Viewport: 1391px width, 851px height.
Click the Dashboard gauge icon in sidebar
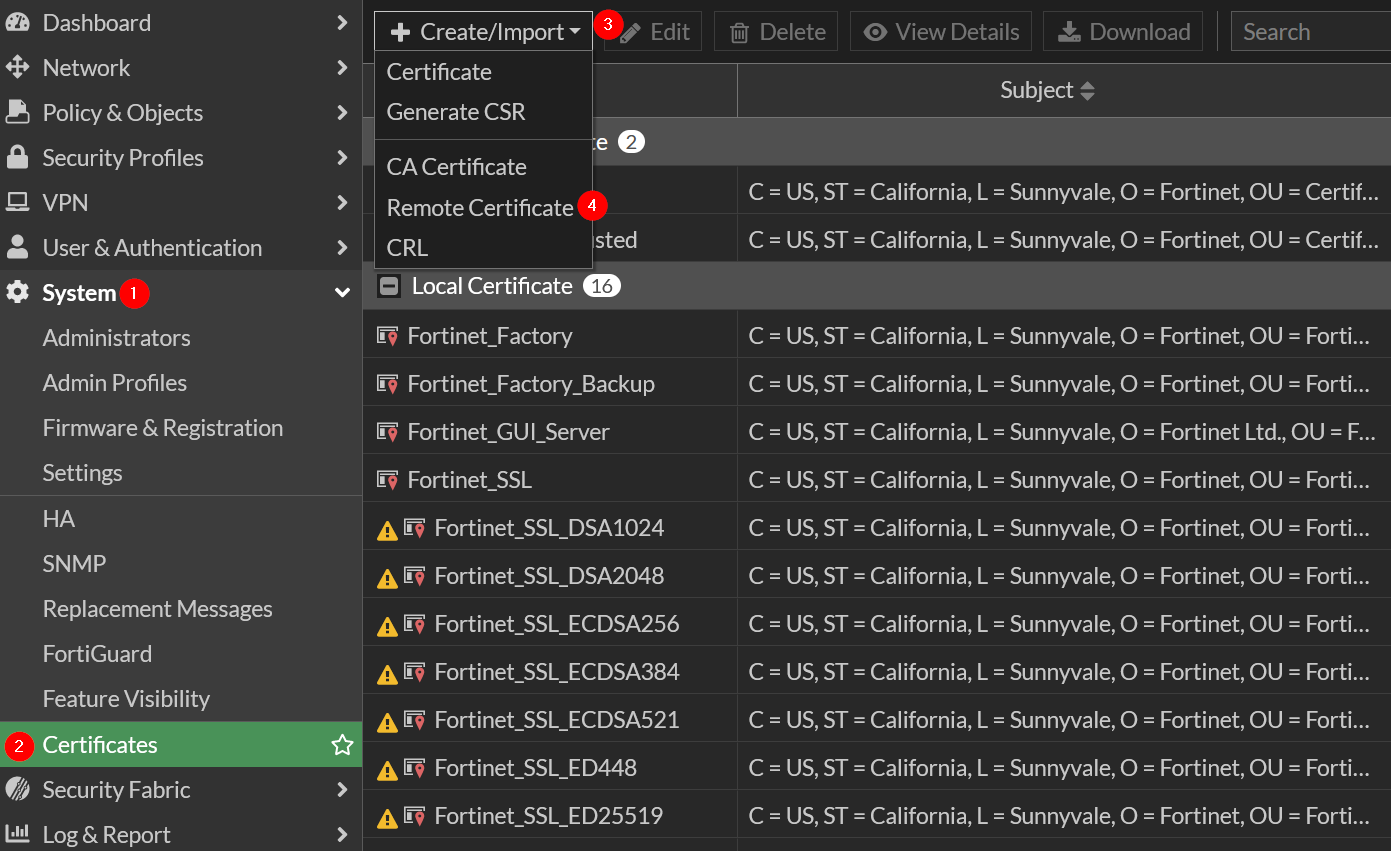(17, 23)
